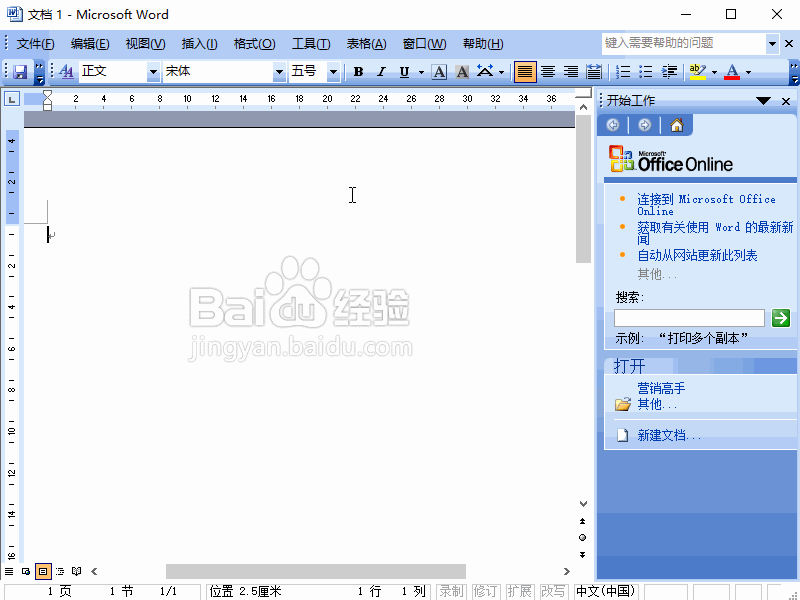Switch to Reading layout view icon

pyautogui.click(x=77, y=571)
